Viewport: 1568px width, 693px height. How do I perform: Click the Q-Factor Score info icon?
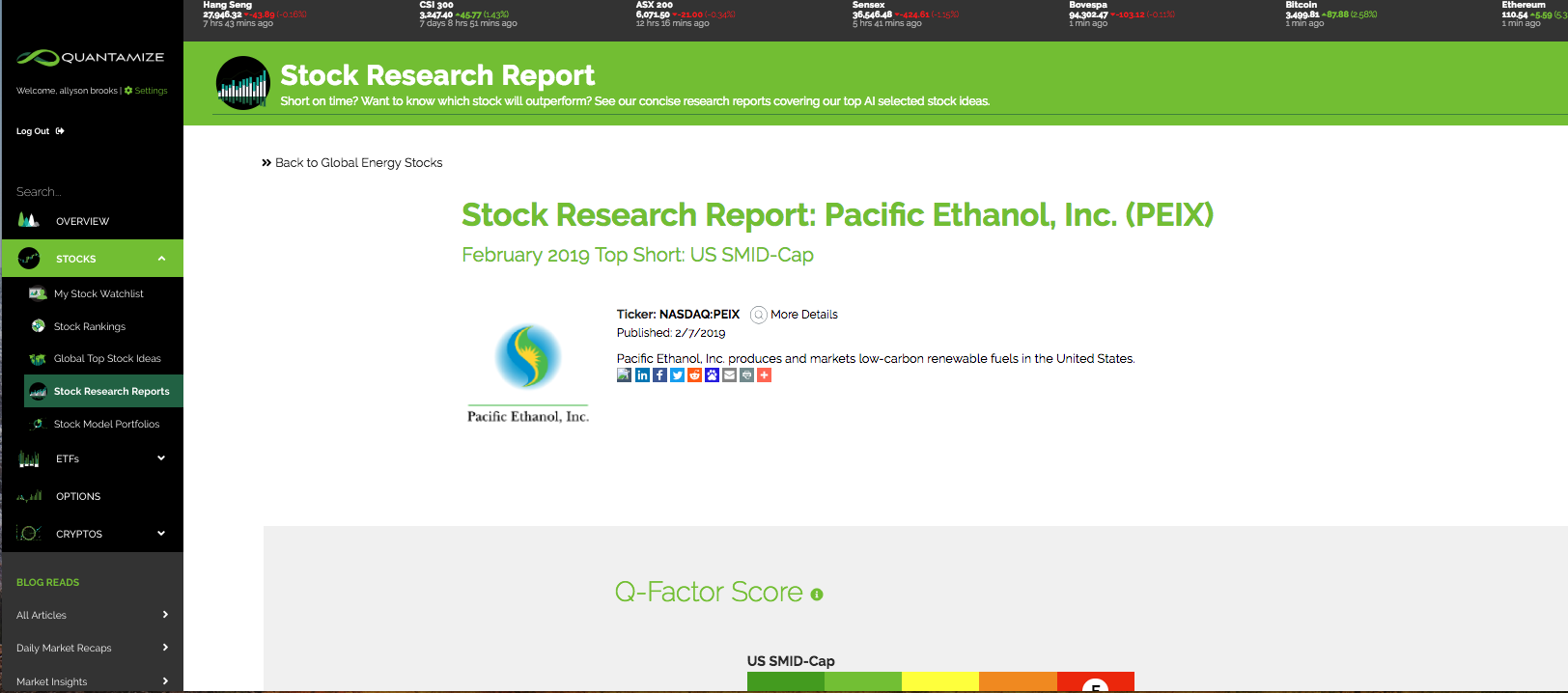point(817,595)
